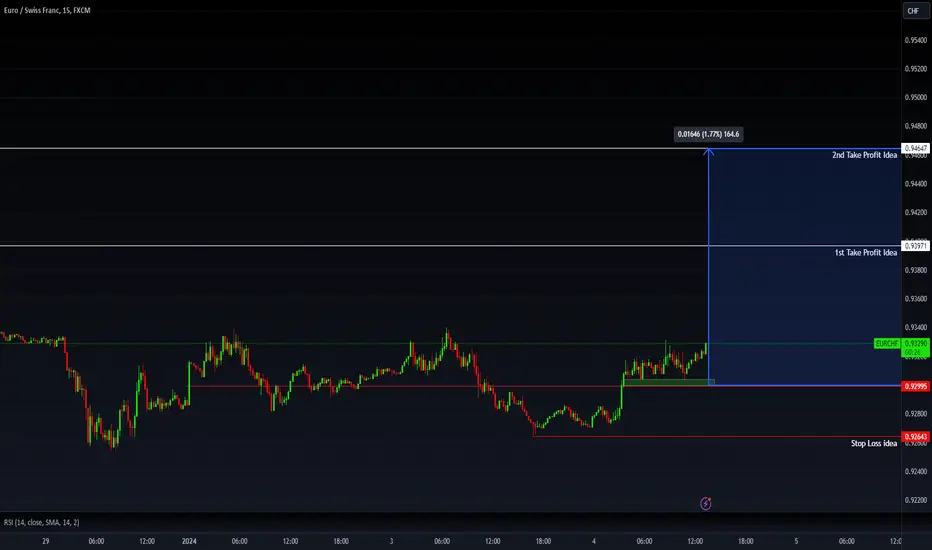Click the day 5 label on time axis
The width and height of the screenshot is (932, 550).
click(x=796, y=541)
